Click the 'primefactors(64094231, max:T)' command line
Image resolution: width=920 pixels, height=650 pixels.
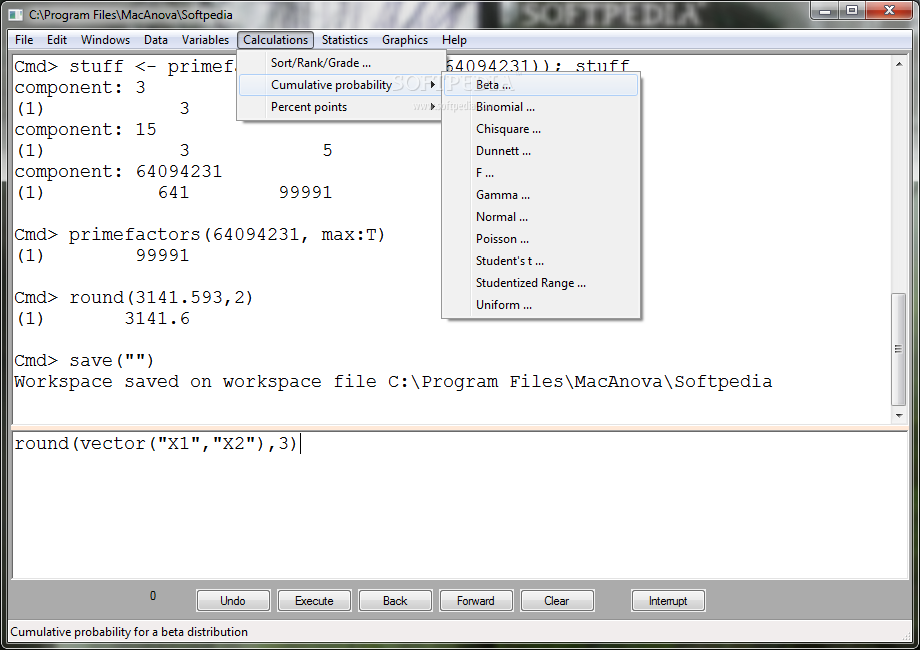pyautogui.click(x=199, y=235)
